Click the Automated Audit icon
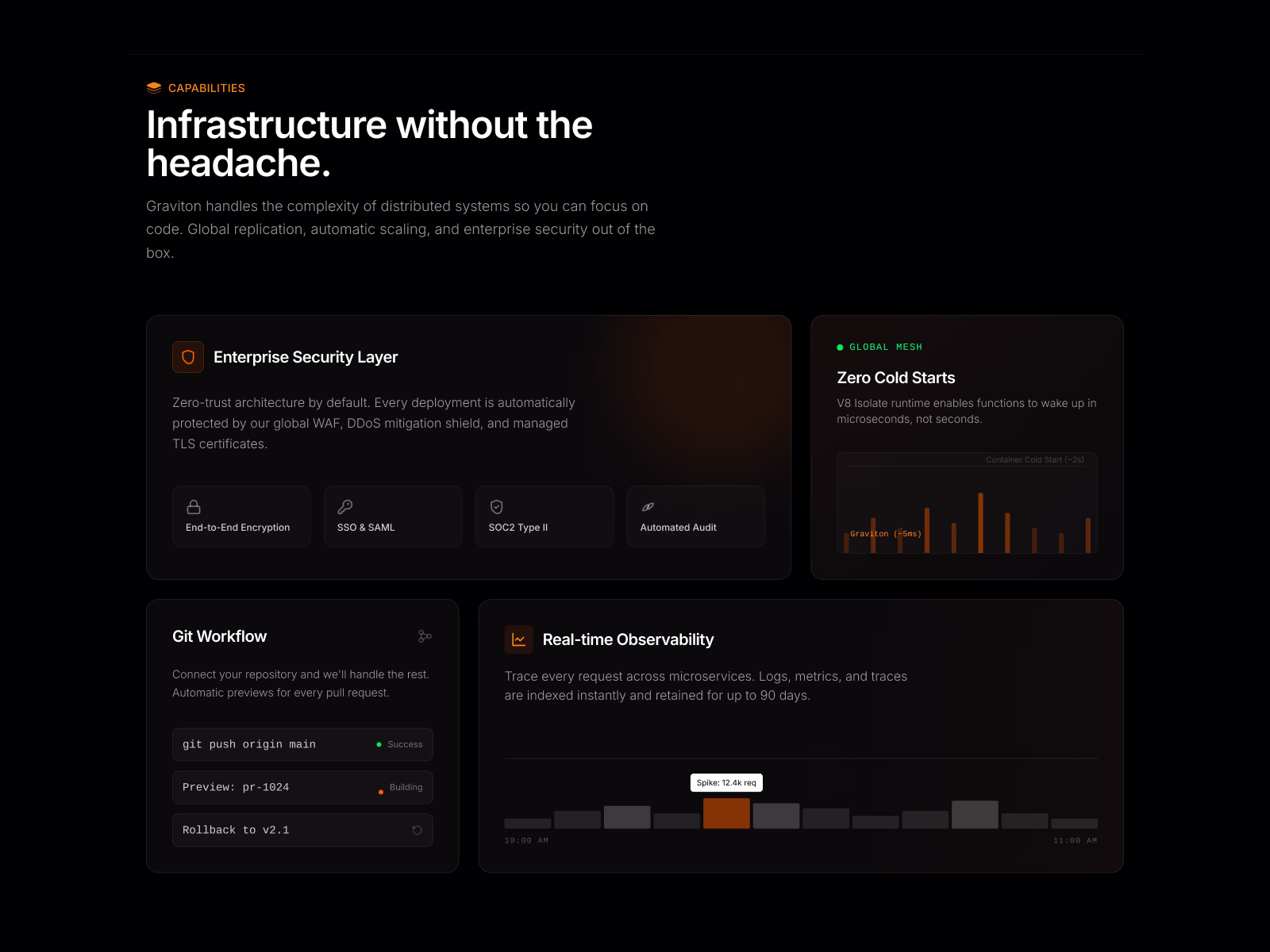 point(648,507)
